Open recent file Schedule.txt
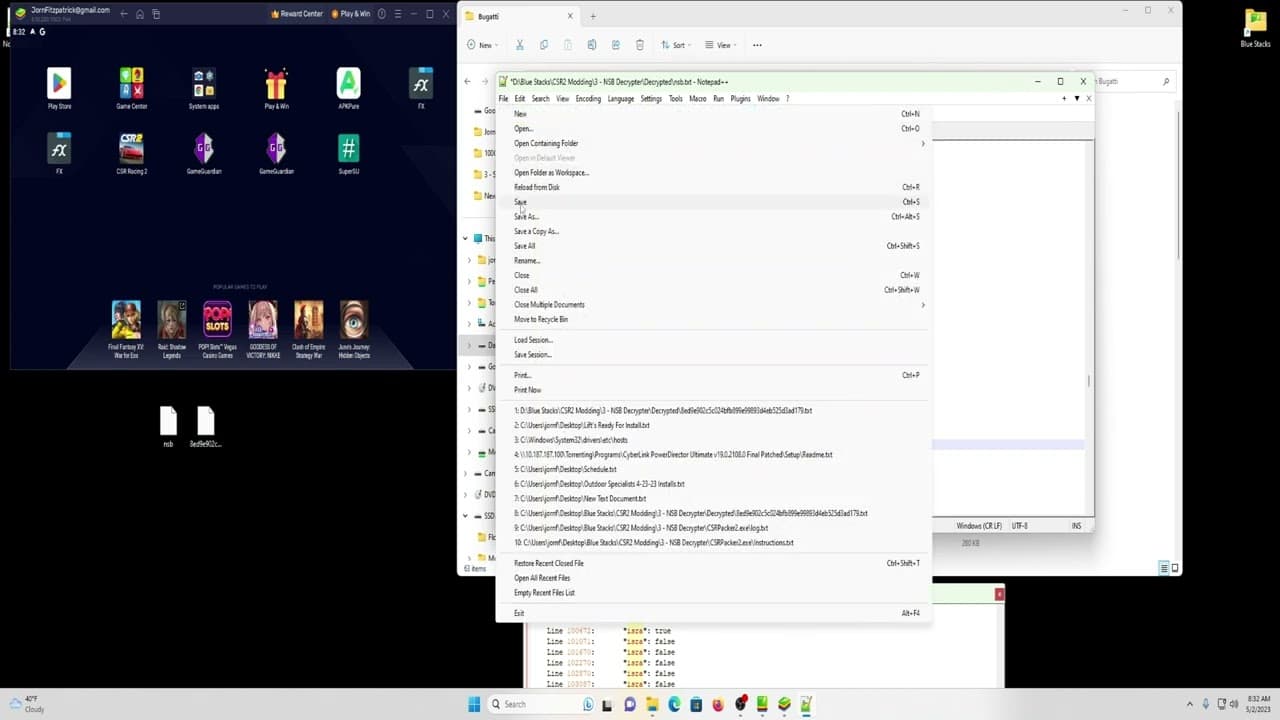The image size is (1280, 720). tap(713, 469)
